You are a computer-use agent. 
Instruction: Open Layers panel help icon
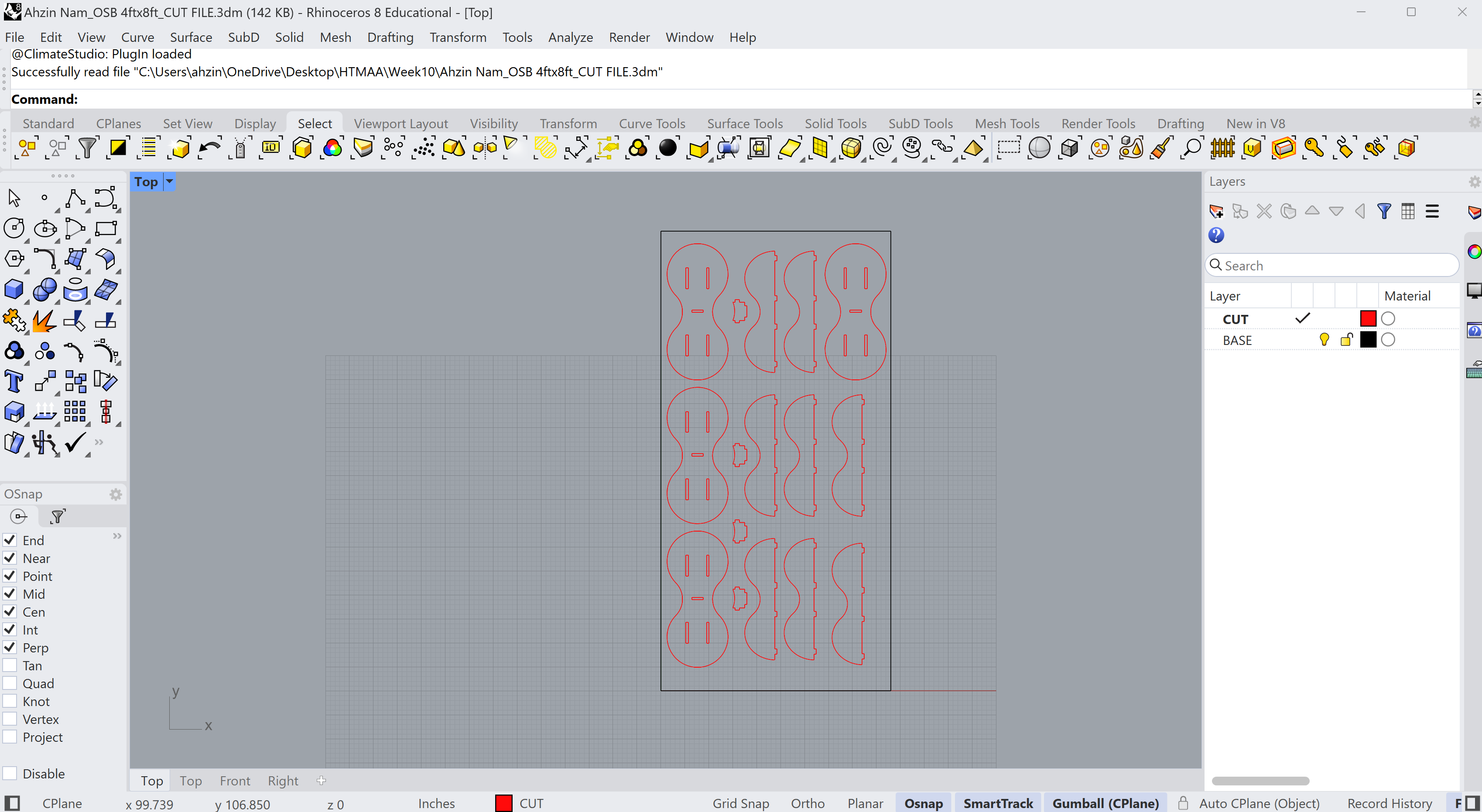click(1215, 235)
